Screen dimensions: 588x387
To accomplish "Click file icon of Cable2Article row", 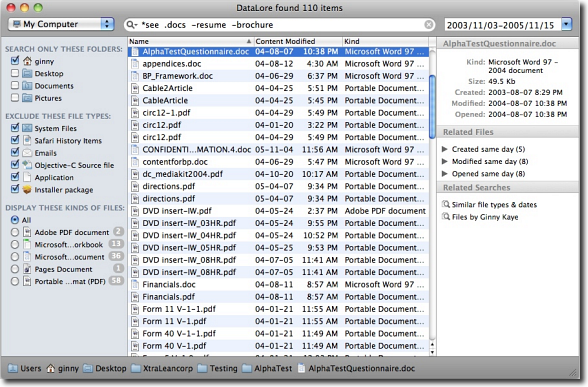I will (x=135, y=88).
